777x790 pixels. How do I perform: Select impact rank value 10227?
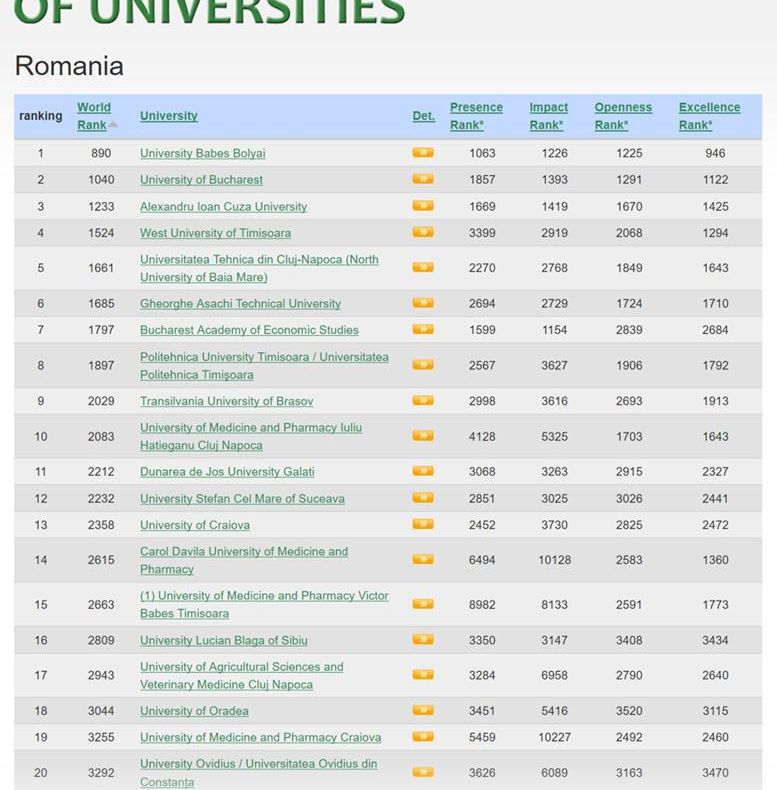[x=554, y=738]
